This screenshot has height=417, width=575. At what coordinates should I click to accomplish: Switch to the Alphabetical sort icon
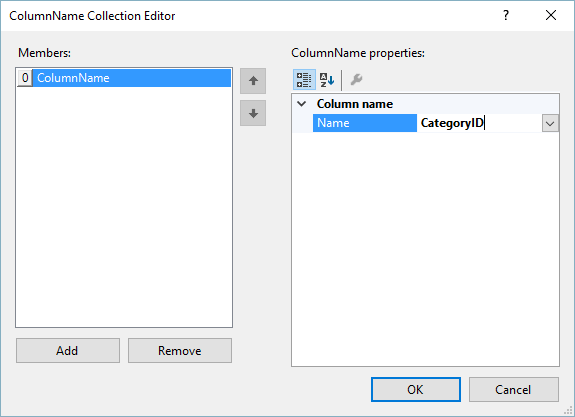pos(327,80)
